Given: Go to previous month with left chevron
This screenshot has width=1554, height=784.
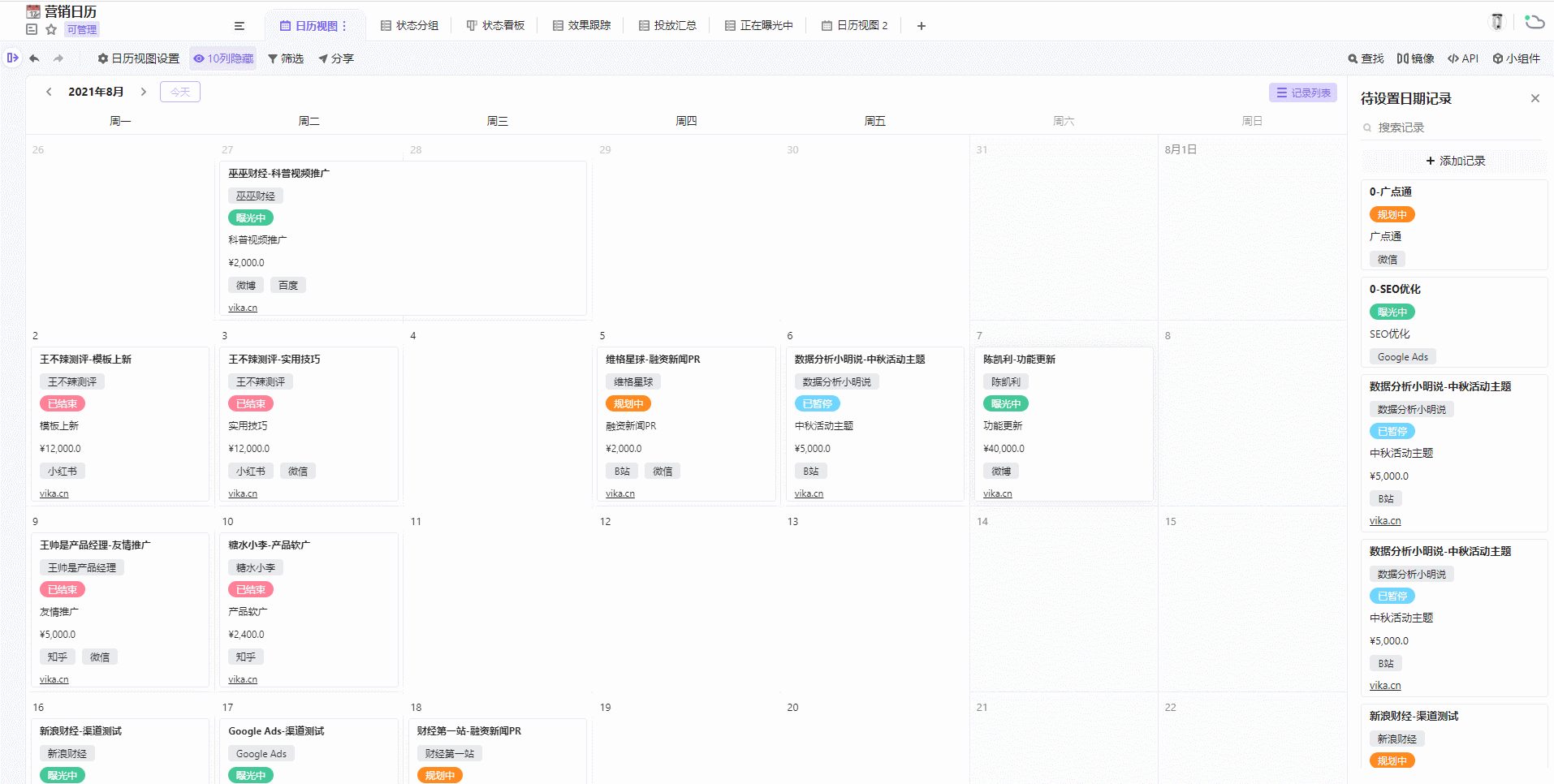Looking at the screenshot, I should (x=49, y=92).
